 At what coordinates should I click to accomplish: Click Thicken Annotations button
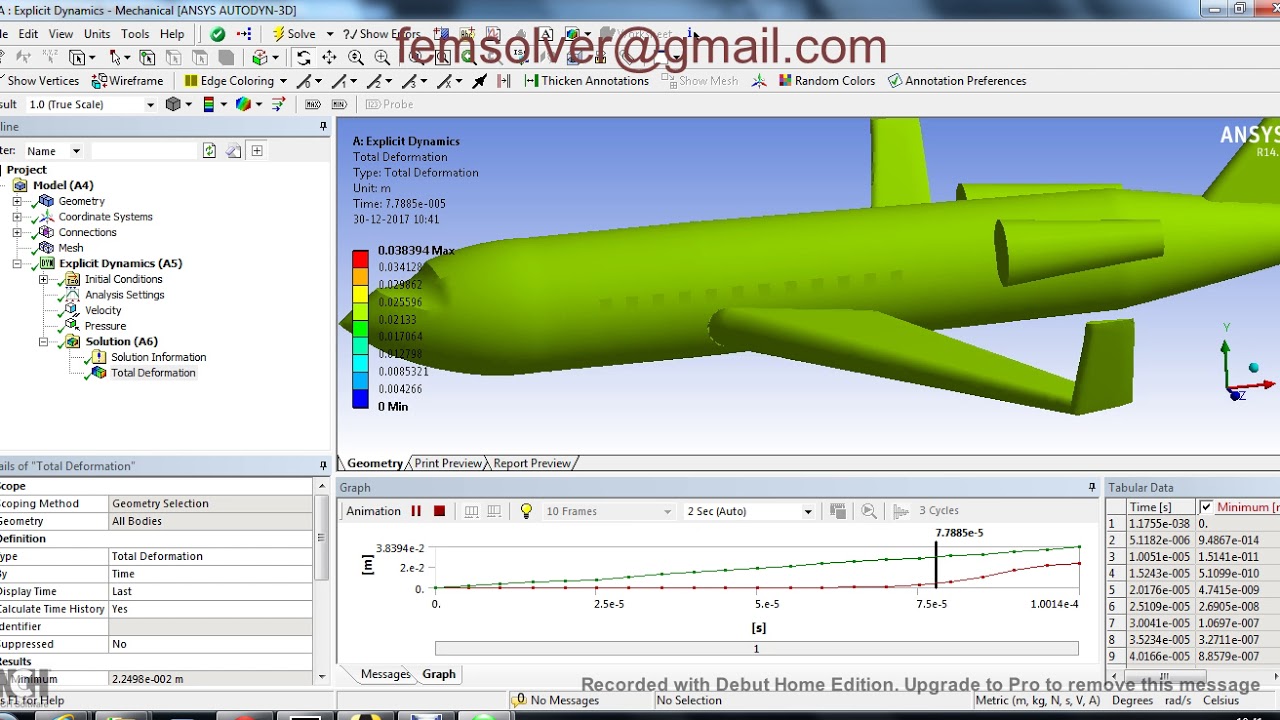pyautogui.click(x=586, y=81)
